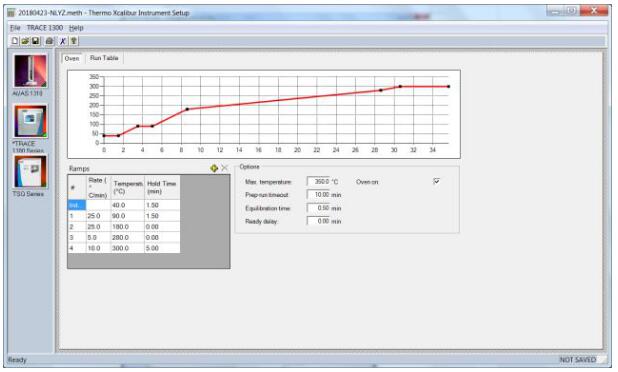Click the Save toolbar icon
Image resolution: width=618 pixels, height=372 pixels.
coord(35,41)
